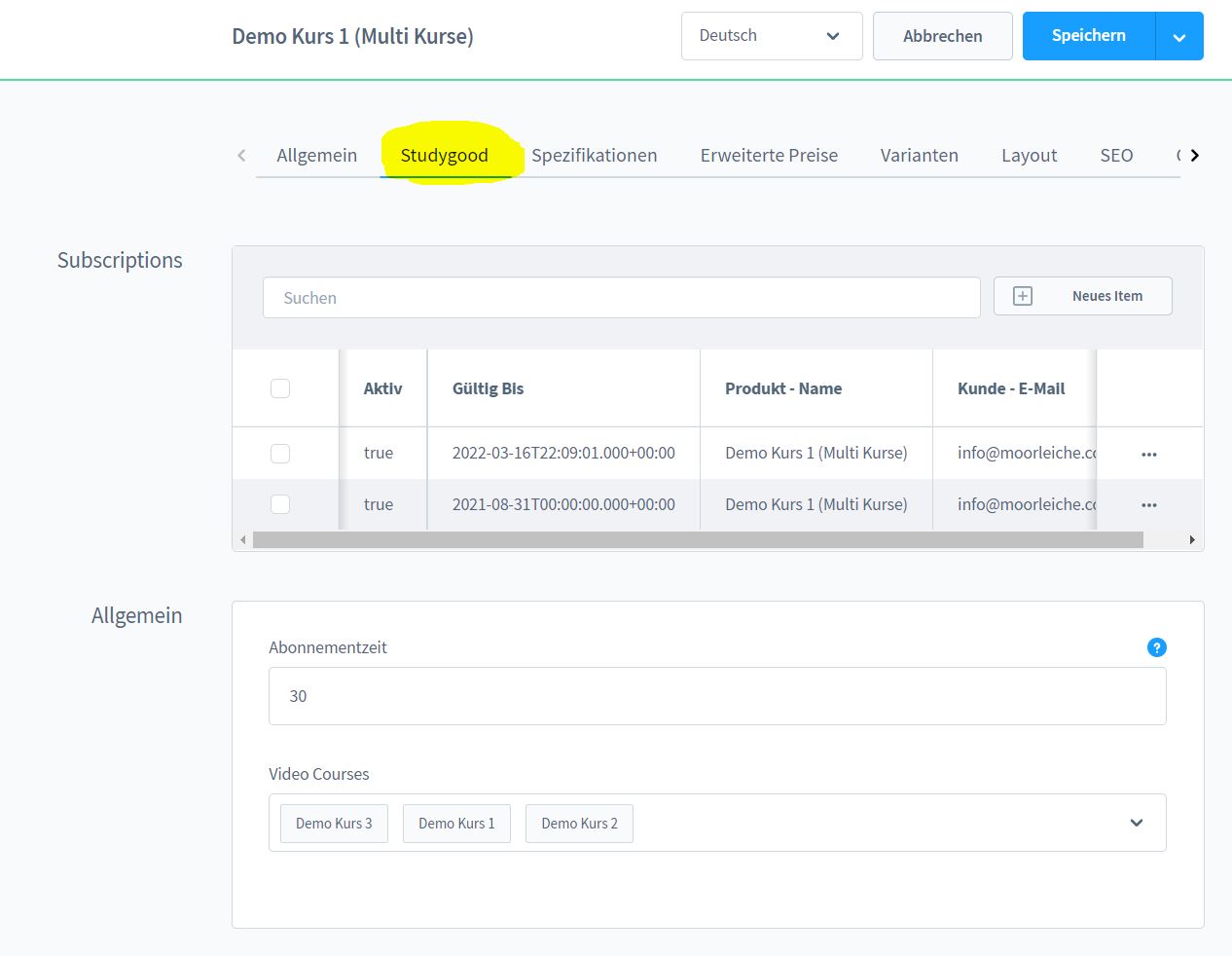
Task: Check the first subscription row checkbox
Action: click(x=280, y=454)
